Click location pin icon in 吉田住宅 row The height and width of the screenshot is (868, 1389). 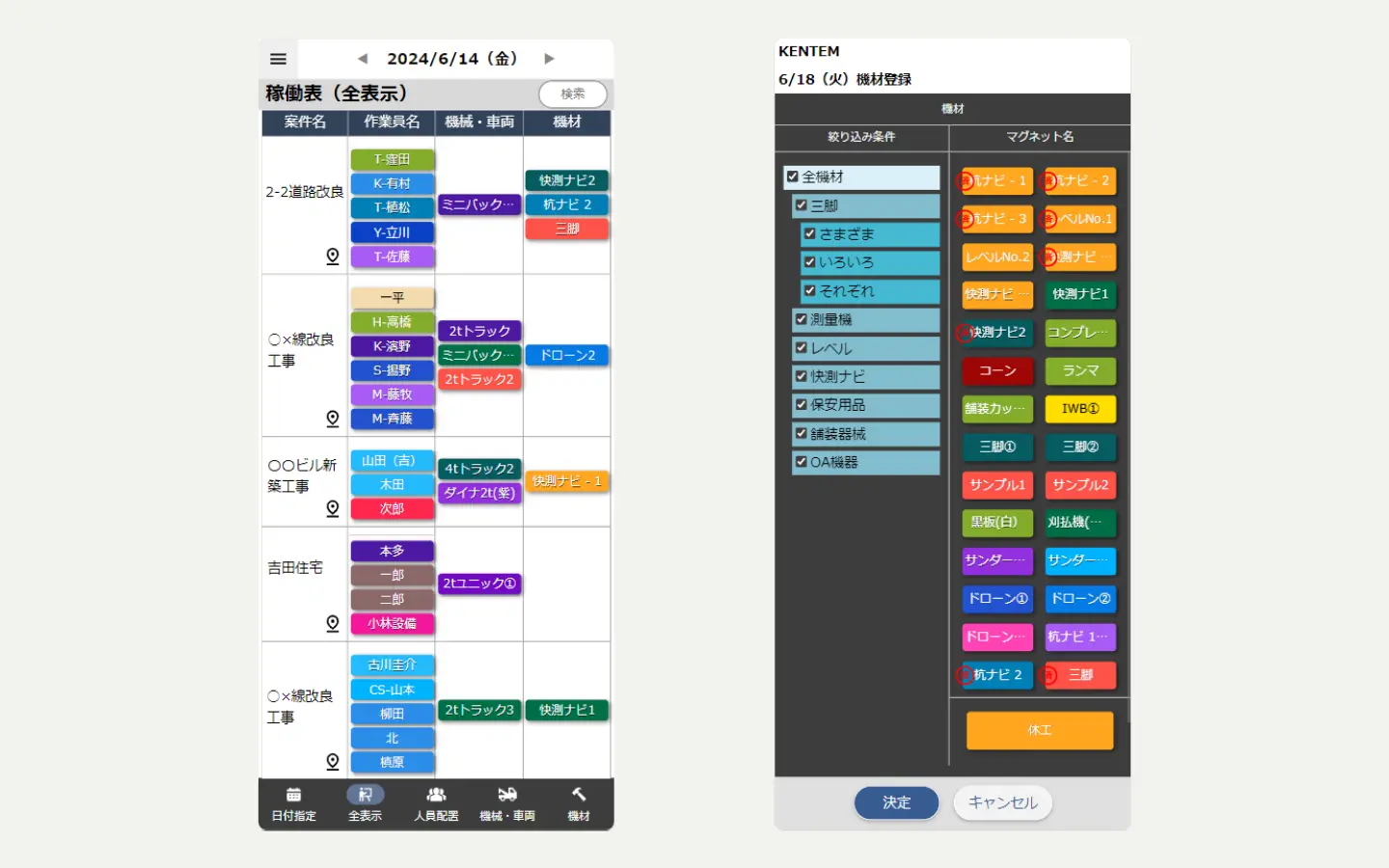(333, 623)
